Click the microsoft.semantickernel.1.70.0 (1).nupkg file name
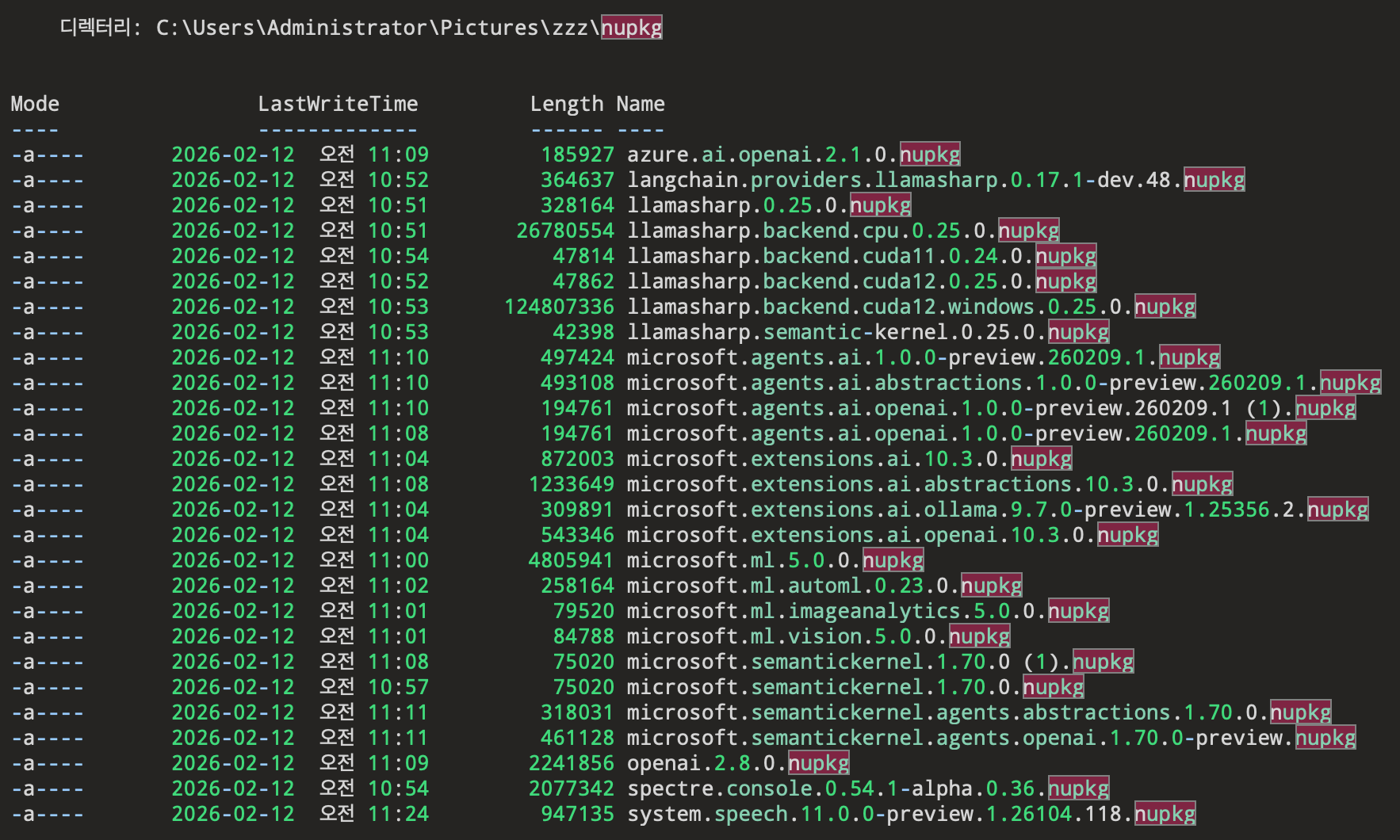This screenshot has width=1400, height=840. 881,662
